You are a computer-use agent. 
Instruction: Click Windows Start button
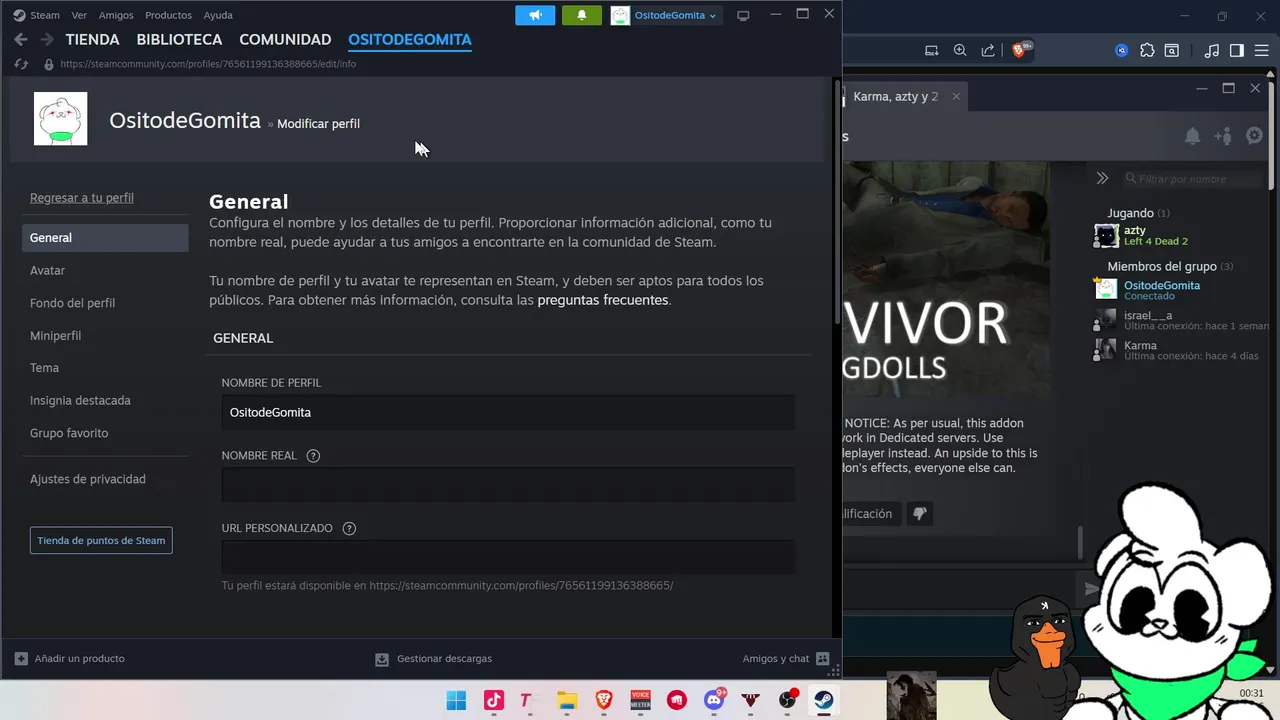[x=456, y=700]
